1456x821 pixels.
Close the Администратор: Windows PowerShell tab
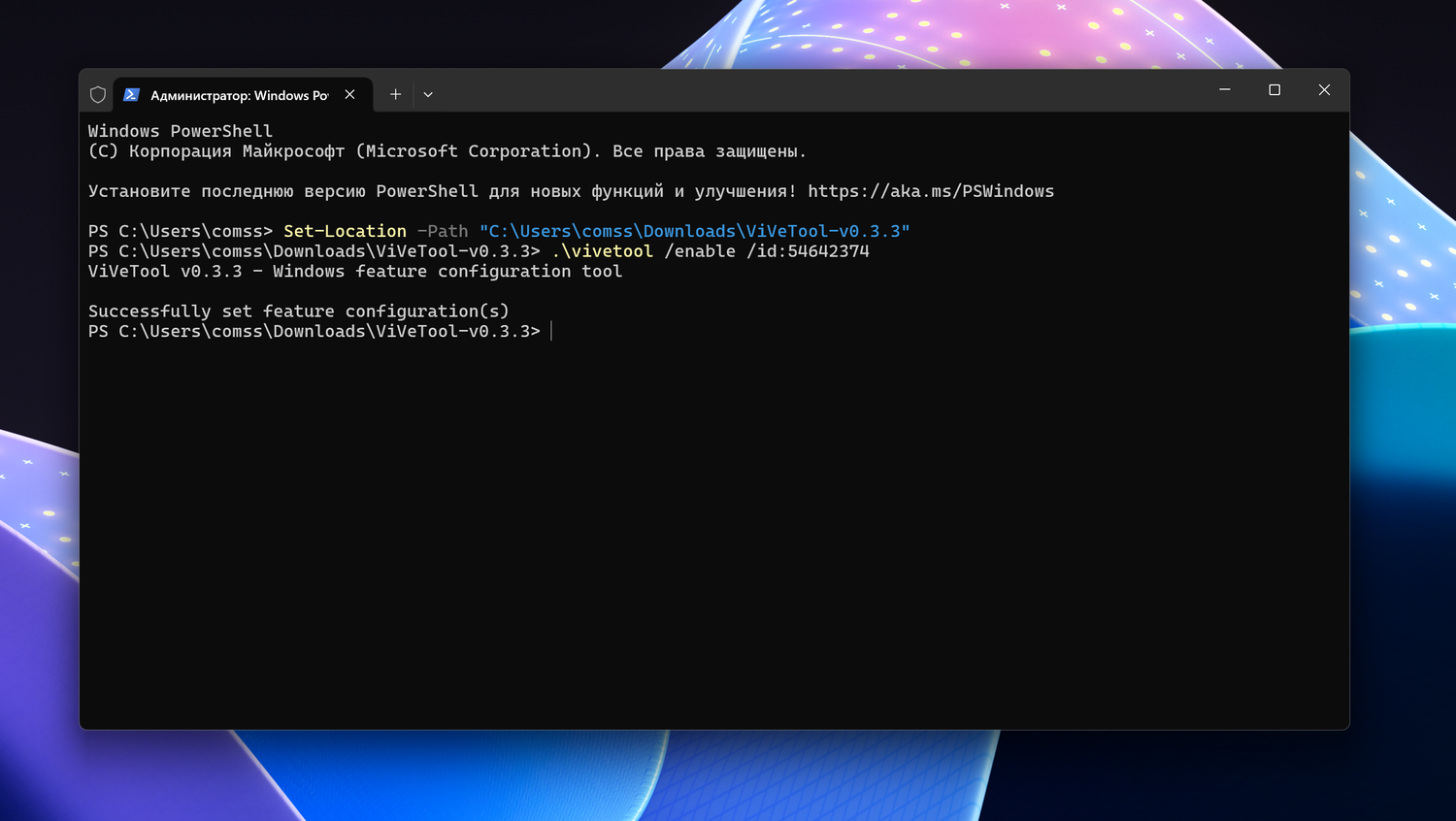[350, 94]
